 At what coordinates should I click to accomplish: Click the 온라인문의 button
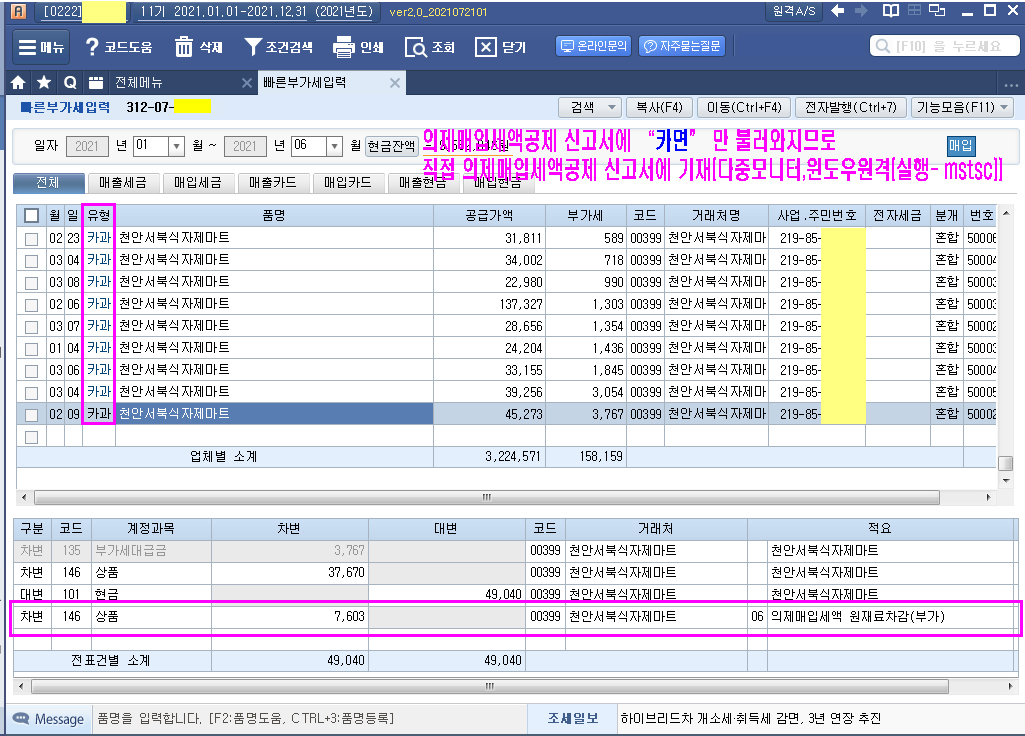click(594, 46)
